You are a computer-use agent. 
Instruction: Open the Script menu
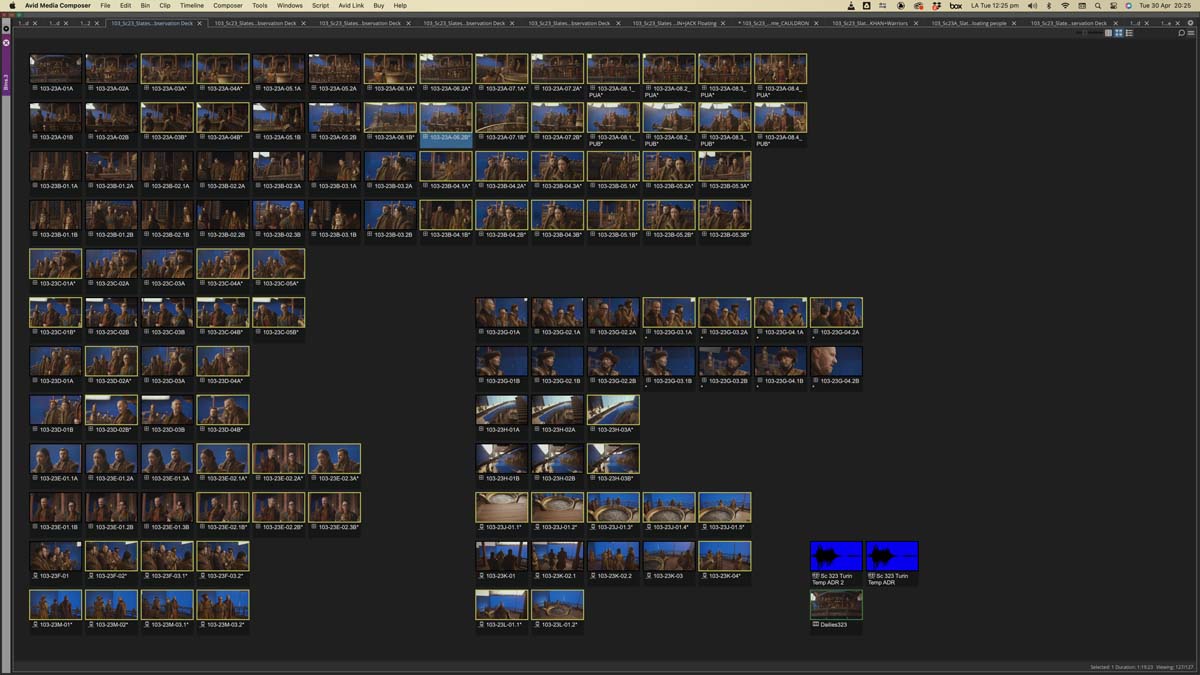coord(320,6)
